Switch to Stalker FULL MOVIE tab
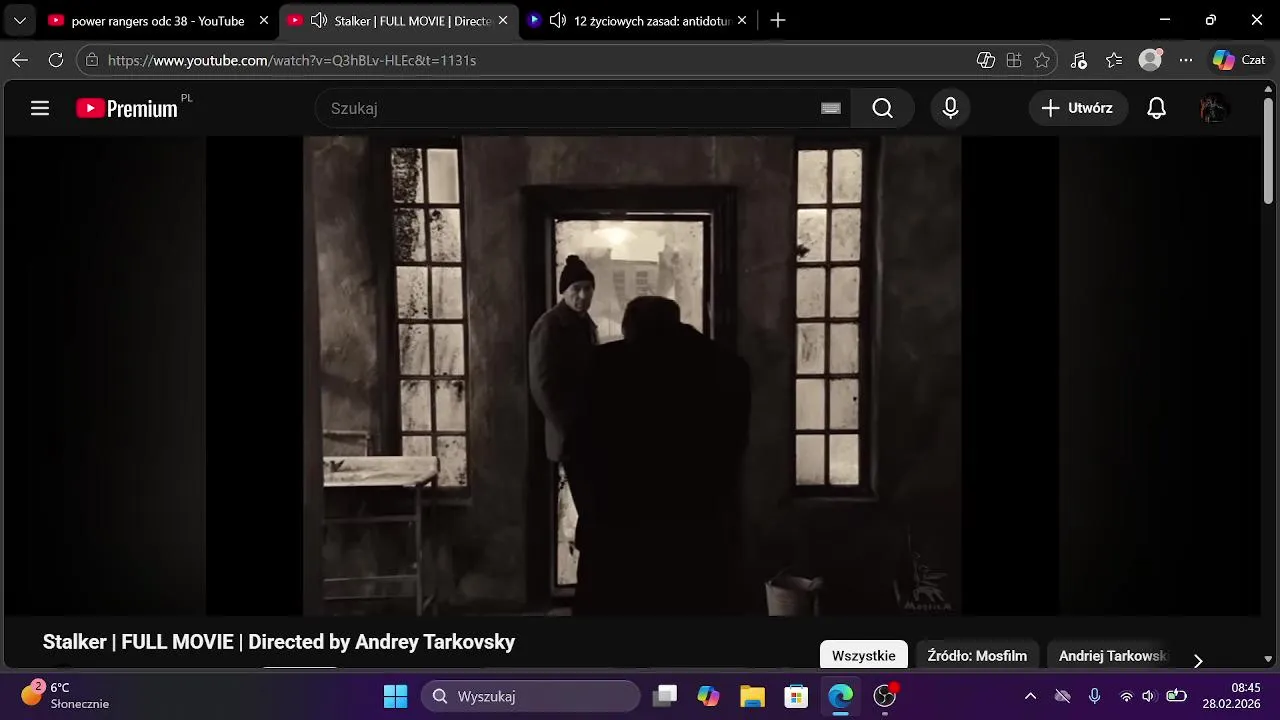 (398, 20)
